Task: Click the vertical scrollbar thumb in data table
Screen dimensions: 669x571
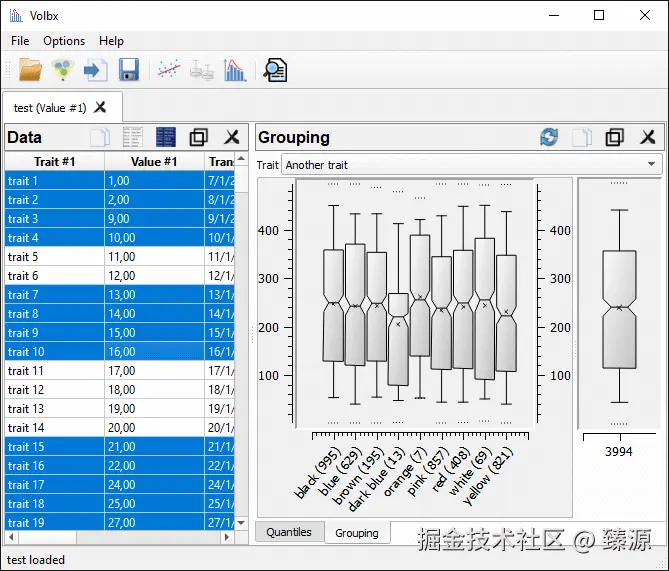Action: tap(241, 179)
